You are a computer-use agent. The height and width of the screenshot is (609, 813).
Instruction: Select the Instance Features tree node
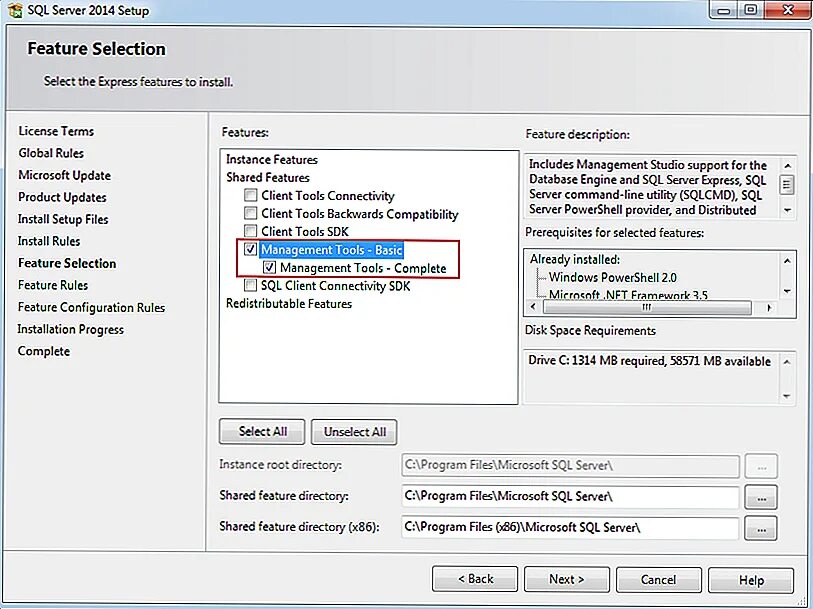pos(272,160)
